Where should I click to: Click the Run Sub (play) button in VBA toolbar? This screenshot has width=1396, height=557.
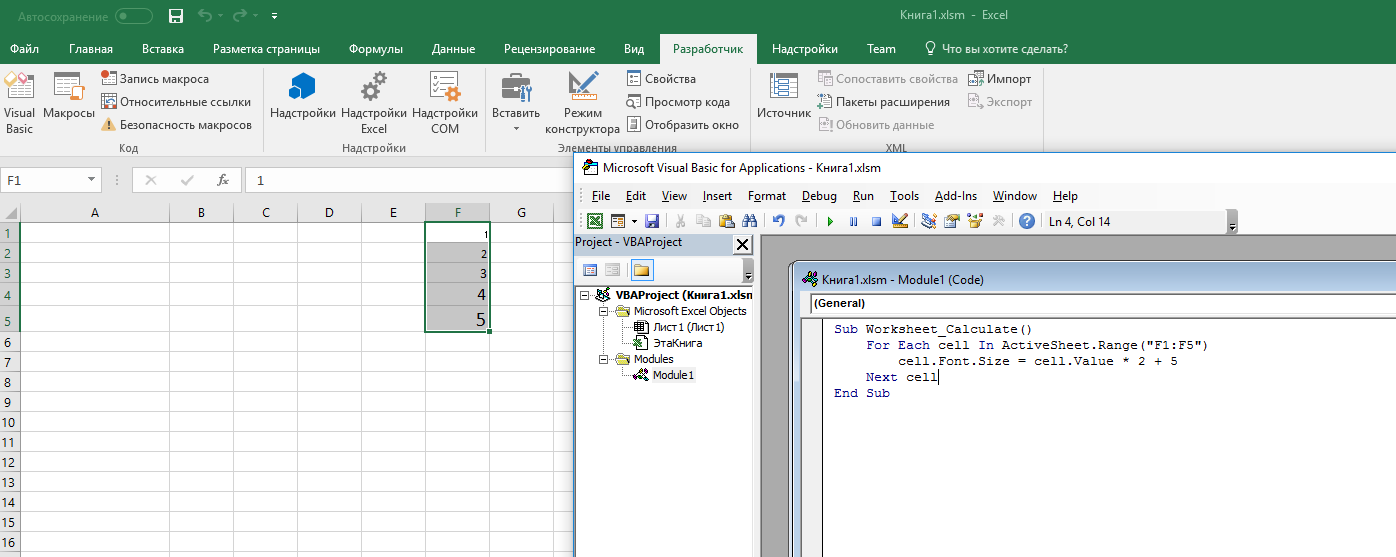click(x=830, y=221)
